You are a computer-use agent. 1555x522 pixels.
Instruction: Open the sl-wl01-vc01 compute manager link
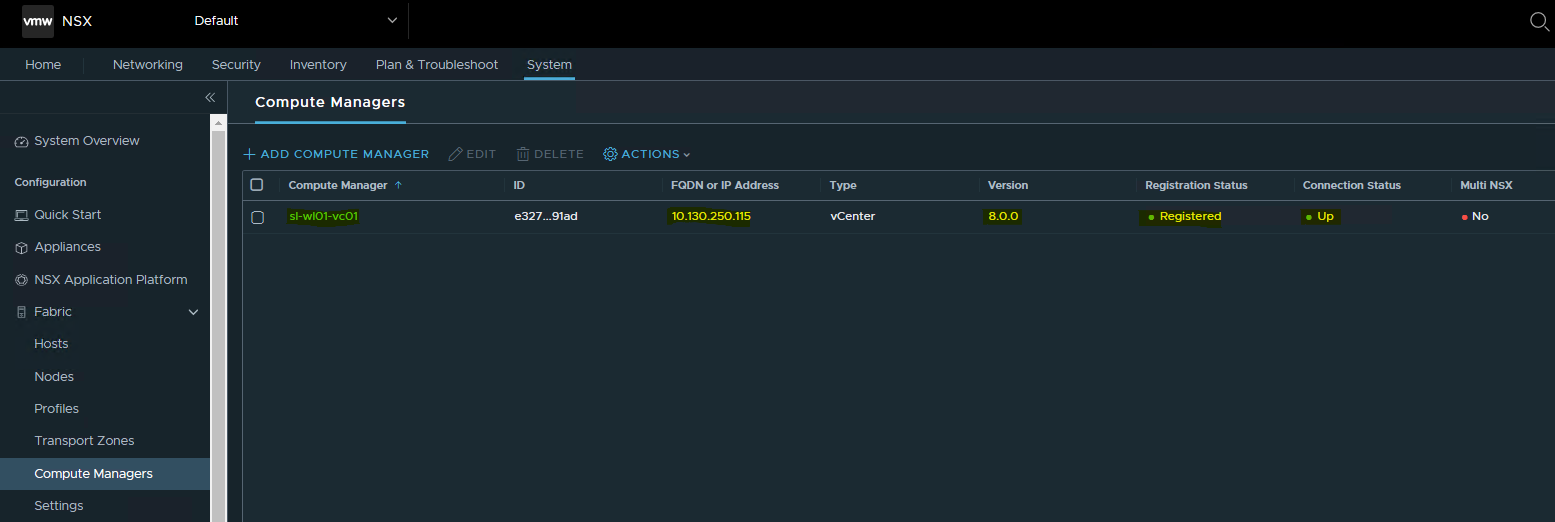tap(323, 216)
